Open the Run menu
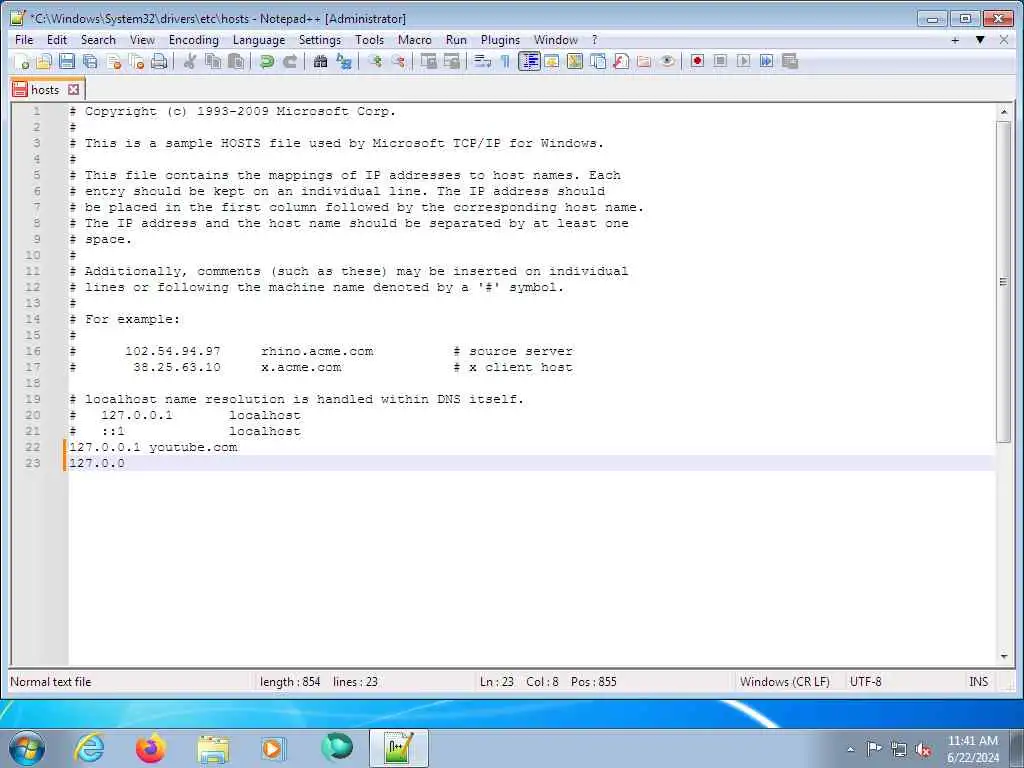The height and width of the screenshot is (768, 1024). [456, 40]
